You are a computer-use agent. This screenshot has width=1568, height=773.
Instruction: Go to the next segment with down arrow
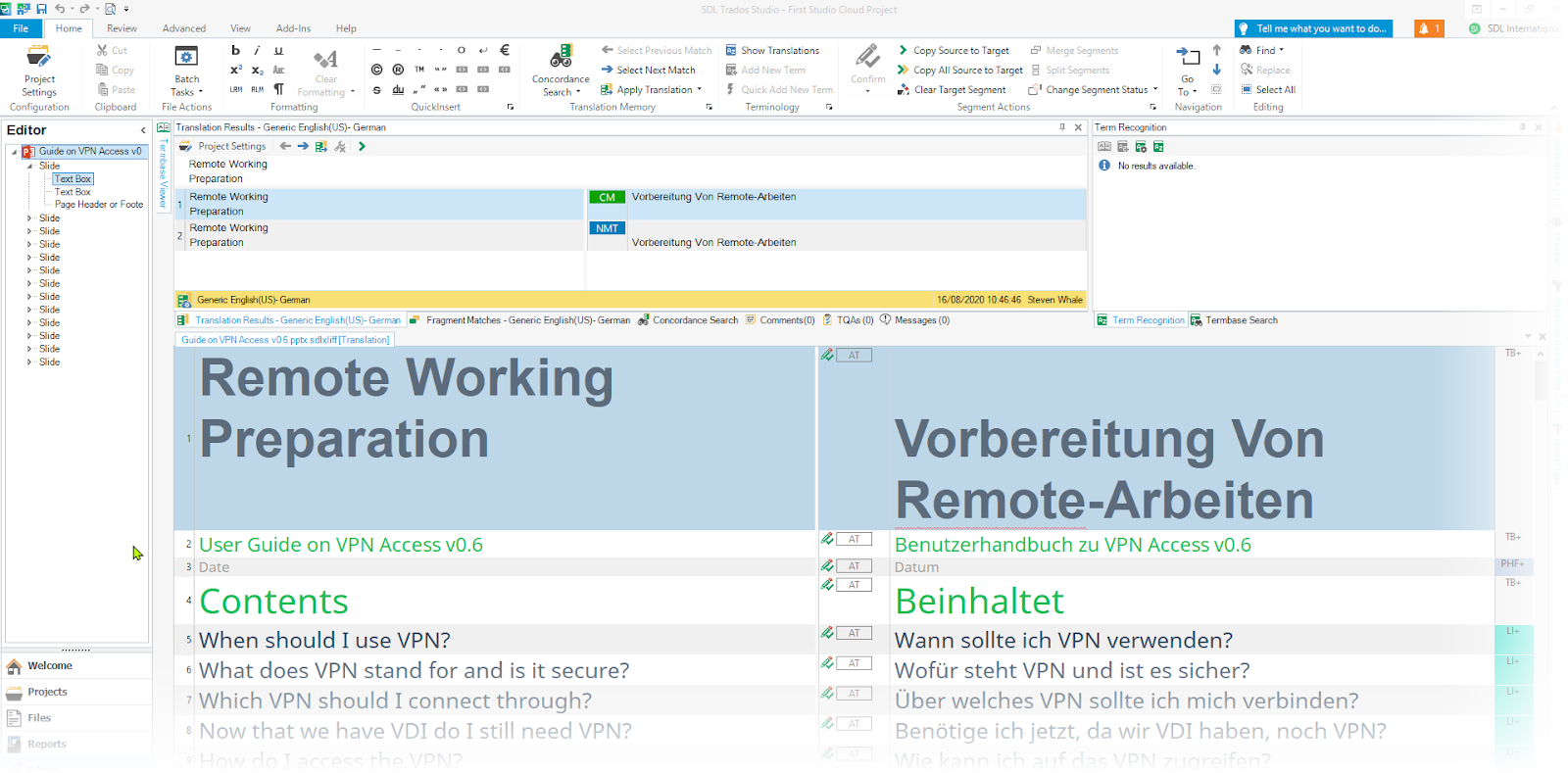point(1216,70)
